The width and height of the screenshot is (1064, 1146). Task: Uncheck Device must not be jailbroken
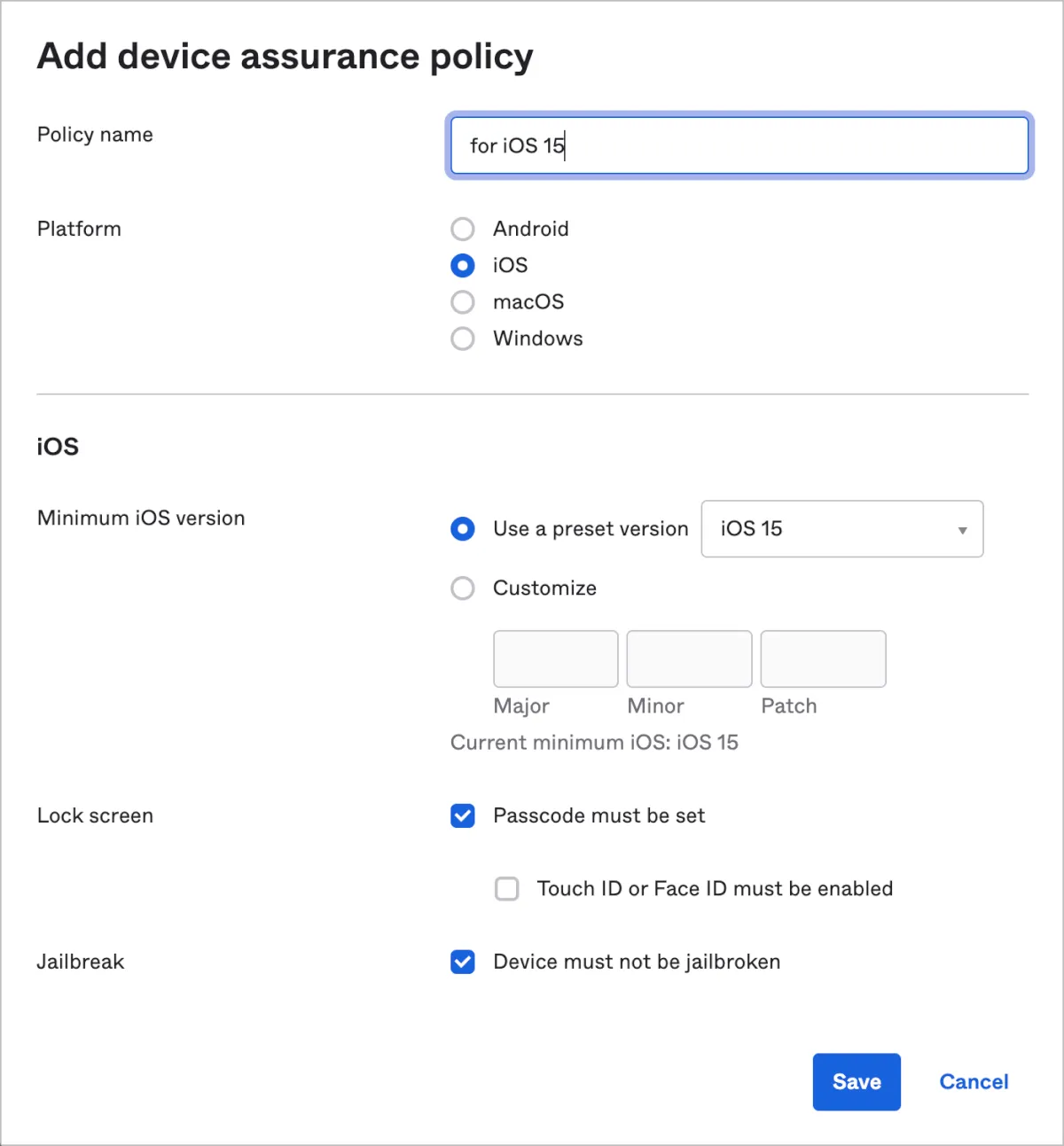pos(463,963)
